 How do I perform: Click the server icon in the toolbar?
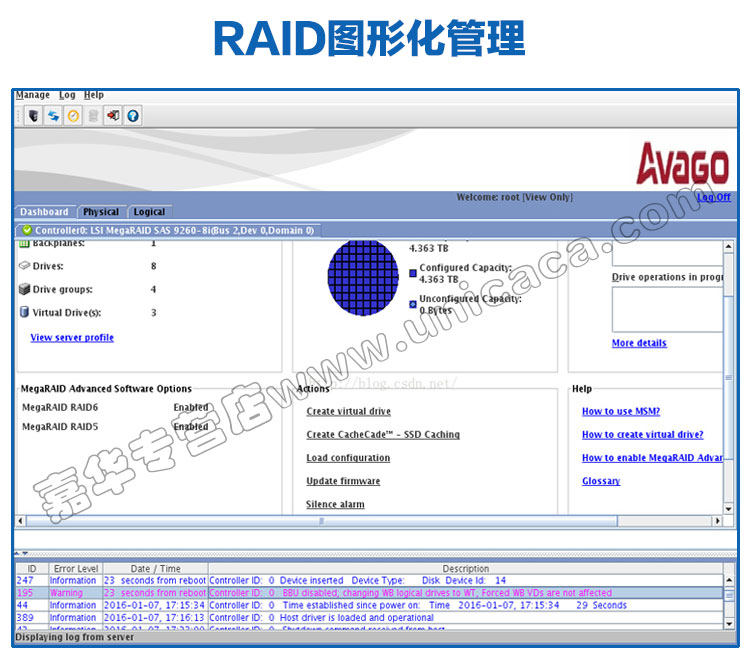pos(33,116)
